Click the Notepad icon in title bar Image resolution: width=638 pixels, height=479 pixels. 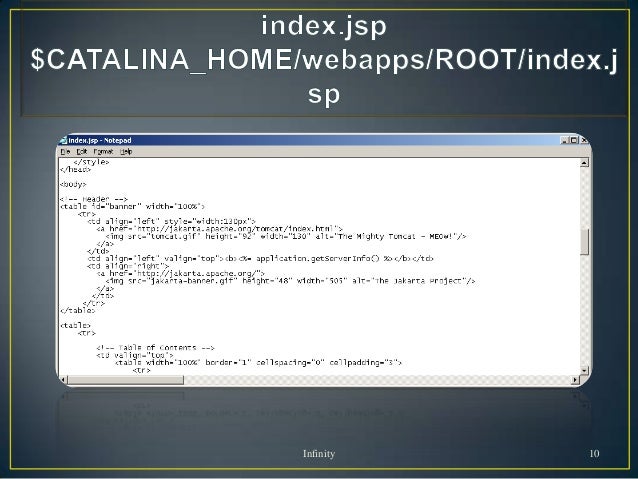click(63, 140)
